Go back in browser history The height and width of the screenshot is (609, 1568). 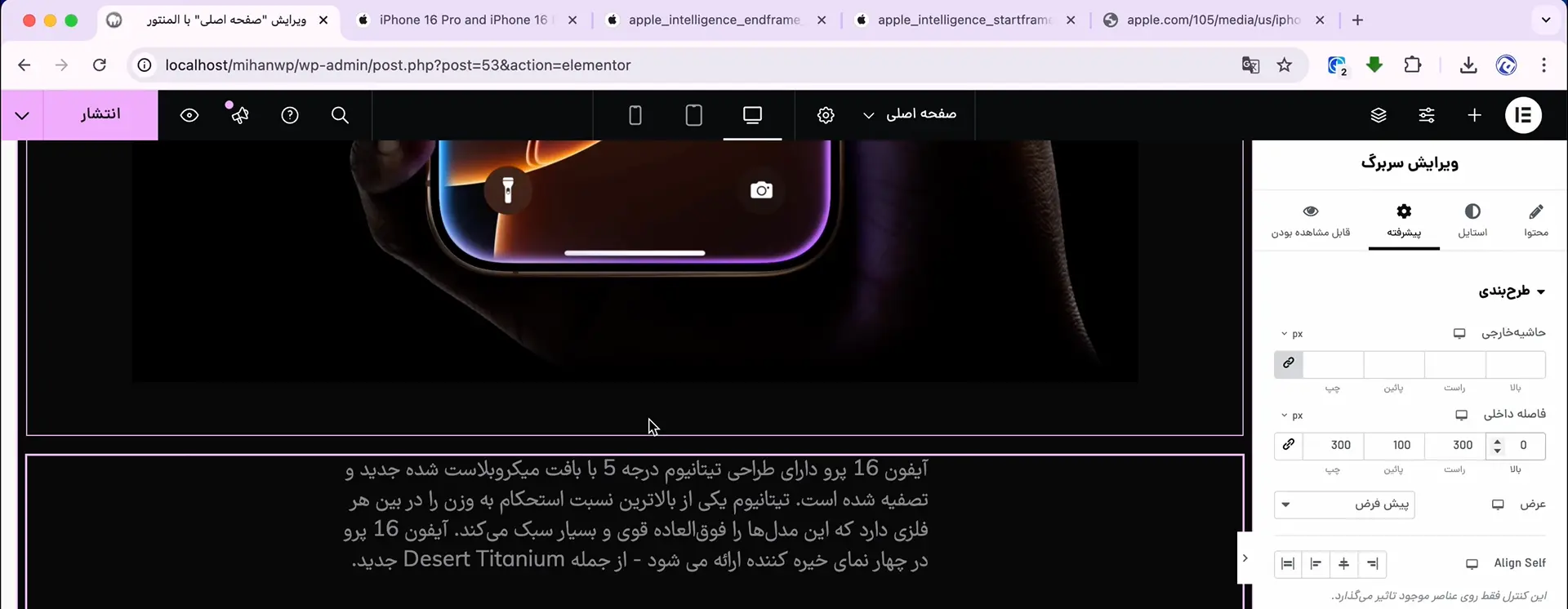[x=24, y=65]
